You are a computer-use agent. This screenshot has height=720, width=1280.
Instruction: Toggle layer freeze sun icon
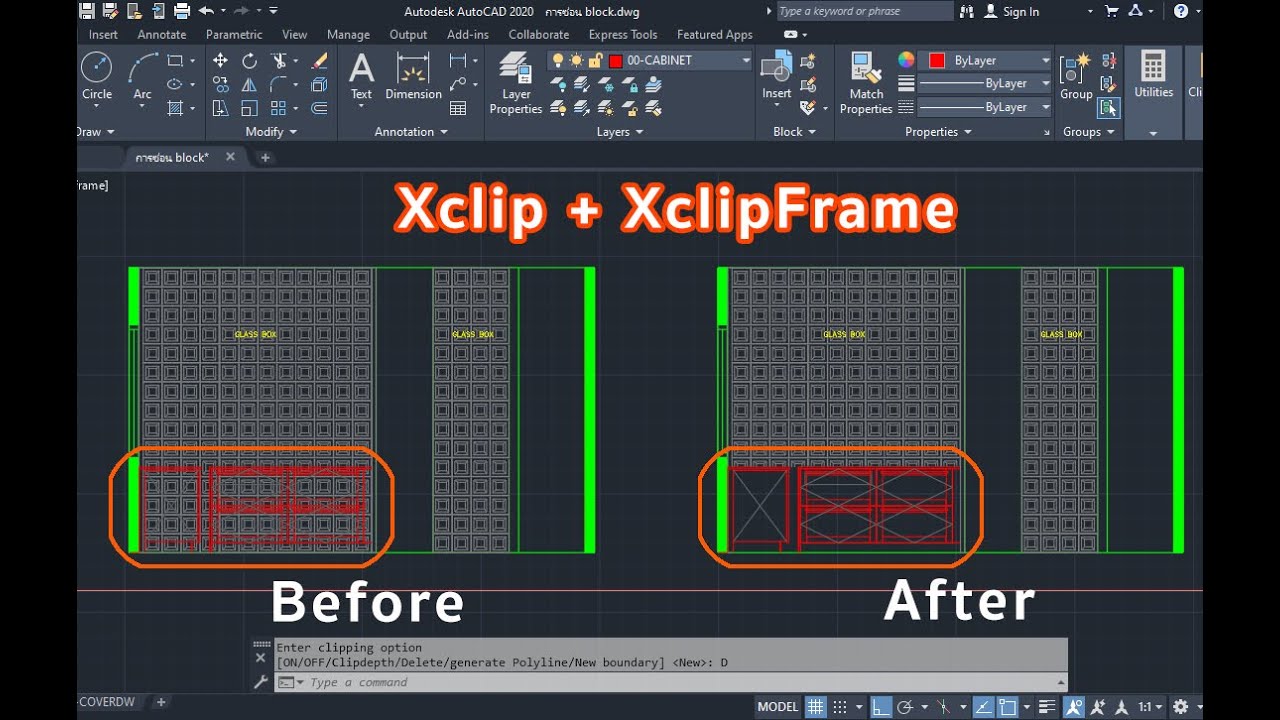pyautogui.click(x=577, y=61)
